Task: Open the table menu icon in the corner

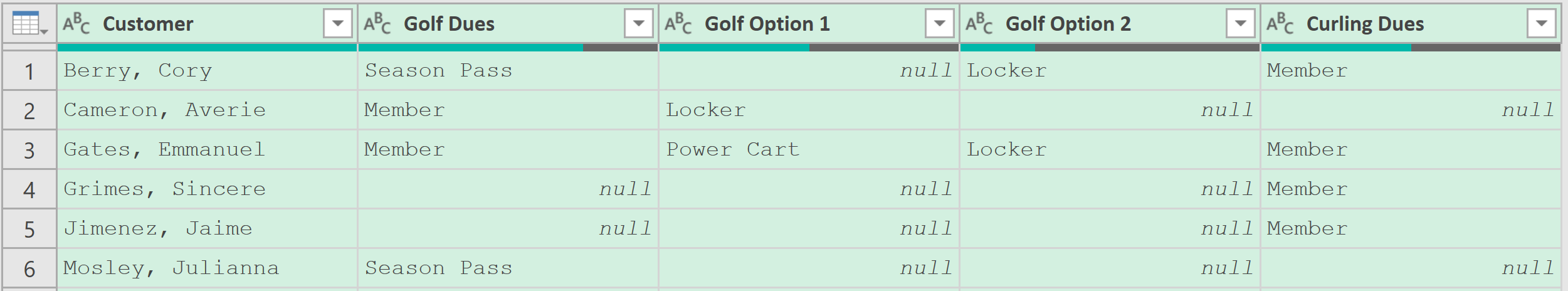Action: point(29,24)
